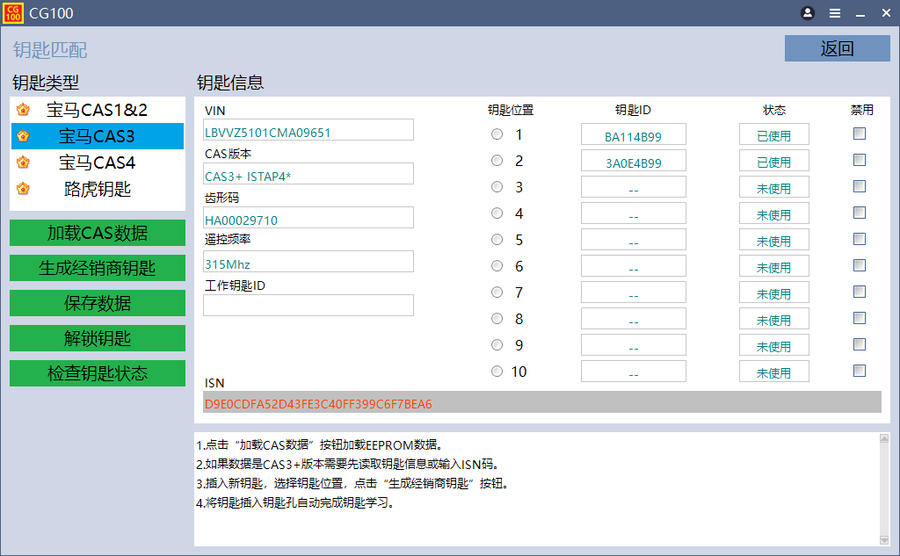The width and height of the screenshot is (900, 556).
Task: Tick the 禁用 checkbox for key 1
Action: (859, 133)
